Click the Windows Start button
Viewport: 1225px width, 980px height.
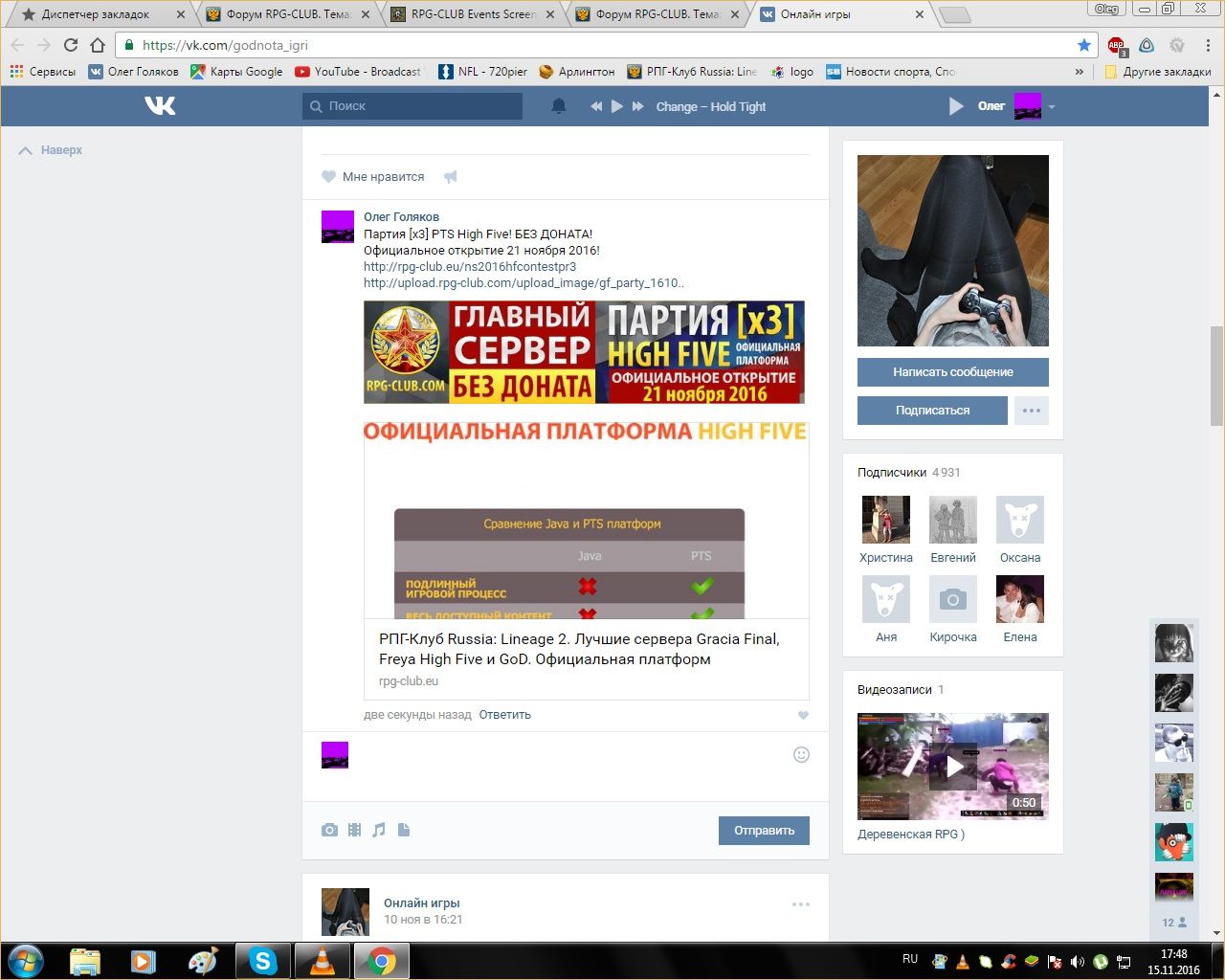point(26,960)
